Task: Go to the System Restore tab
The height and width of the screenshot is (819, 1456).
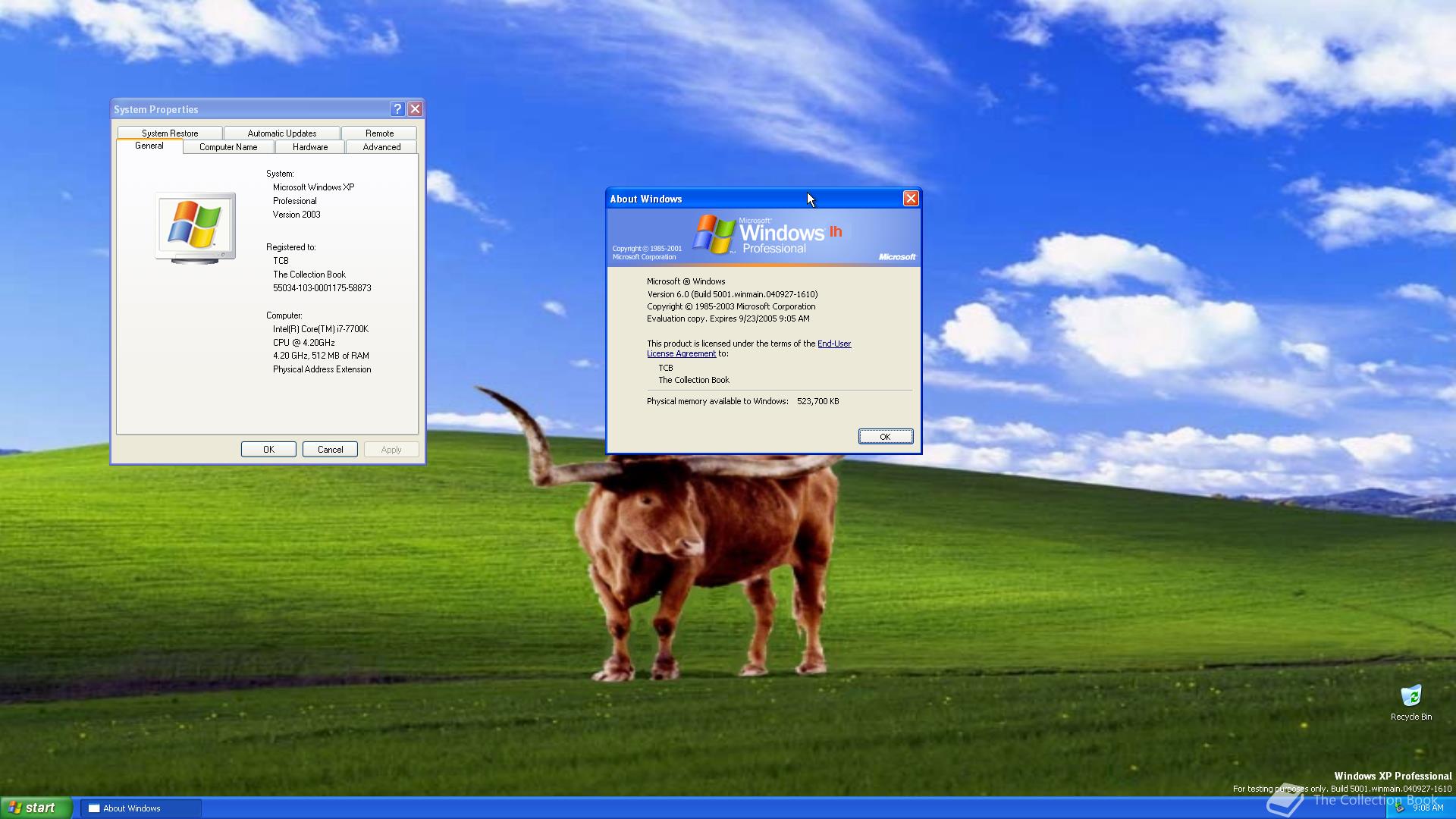Action: [170, 133]
